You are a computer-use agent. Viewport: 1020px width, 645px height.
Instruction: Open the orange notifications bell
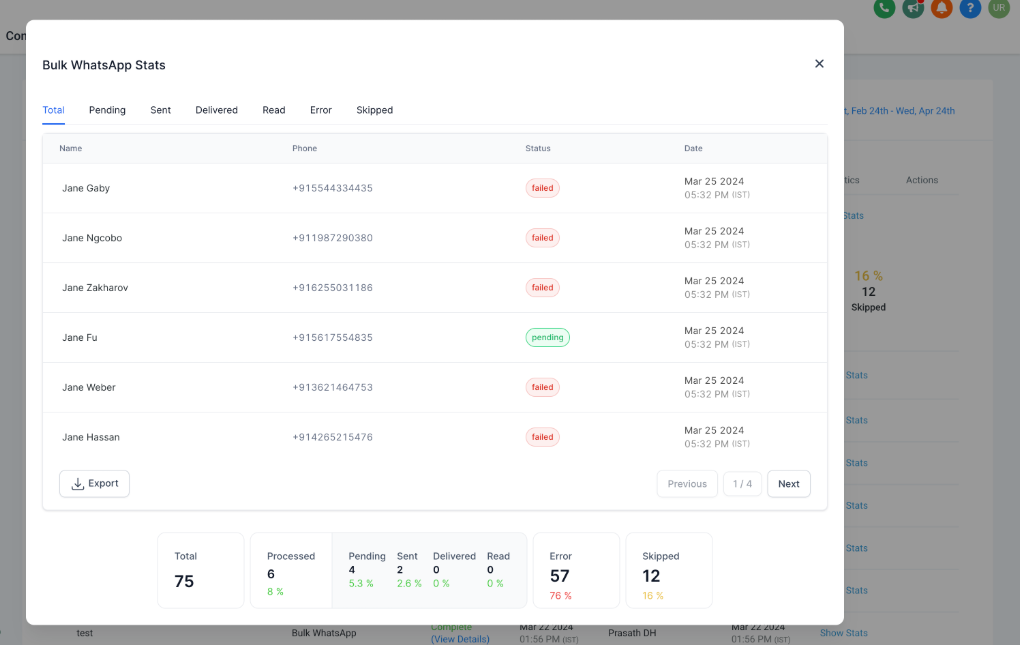click(x=941, y=8)
